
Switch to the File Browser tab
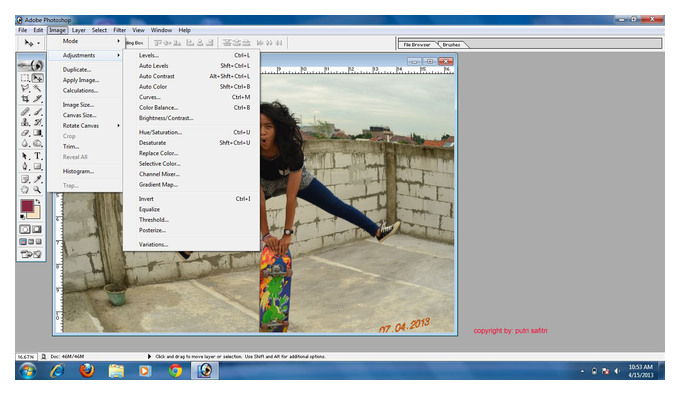417,44
